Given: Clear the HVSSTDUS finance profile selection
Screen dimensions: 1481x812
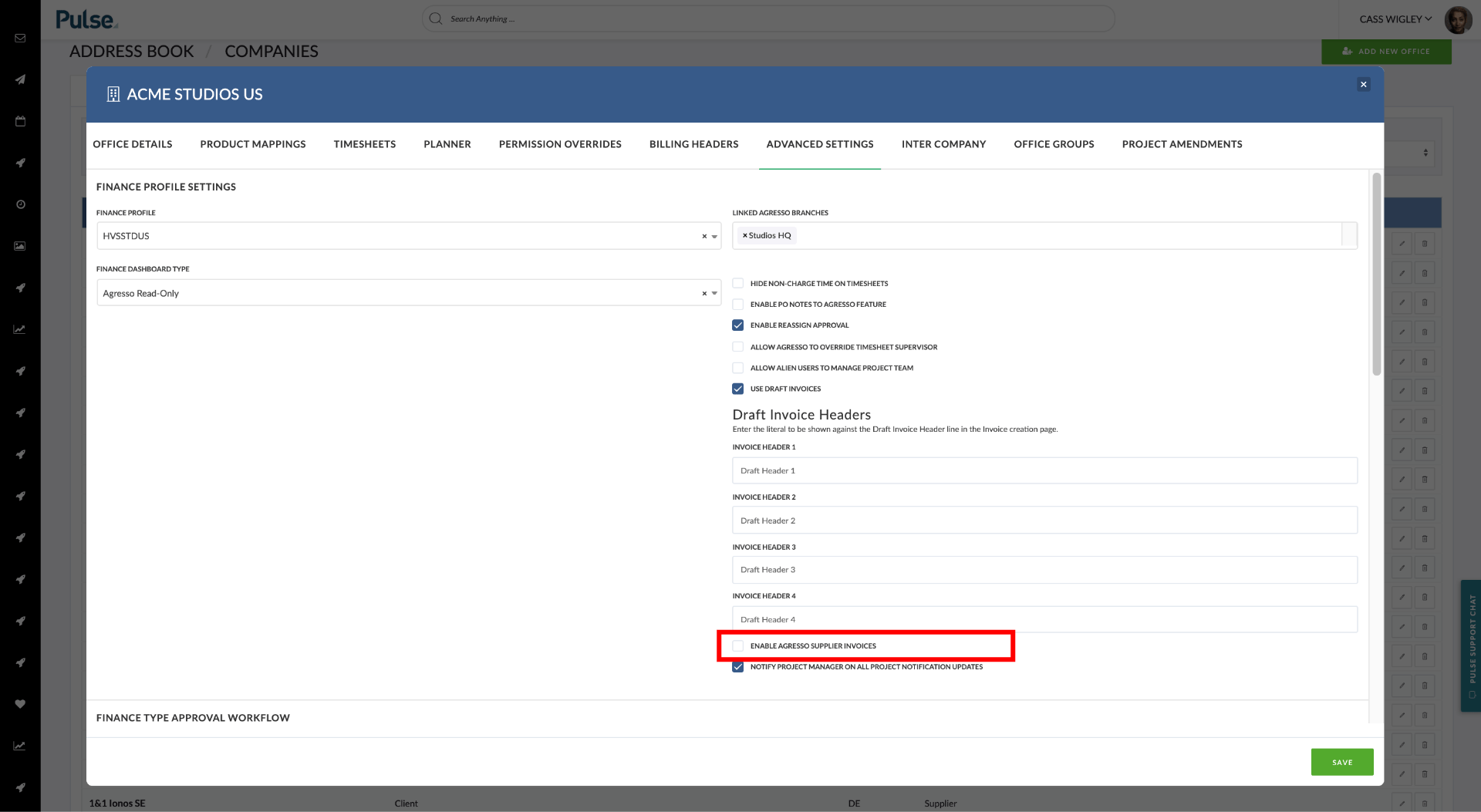Looking at the screenshot, I should (x=704, y=237).
